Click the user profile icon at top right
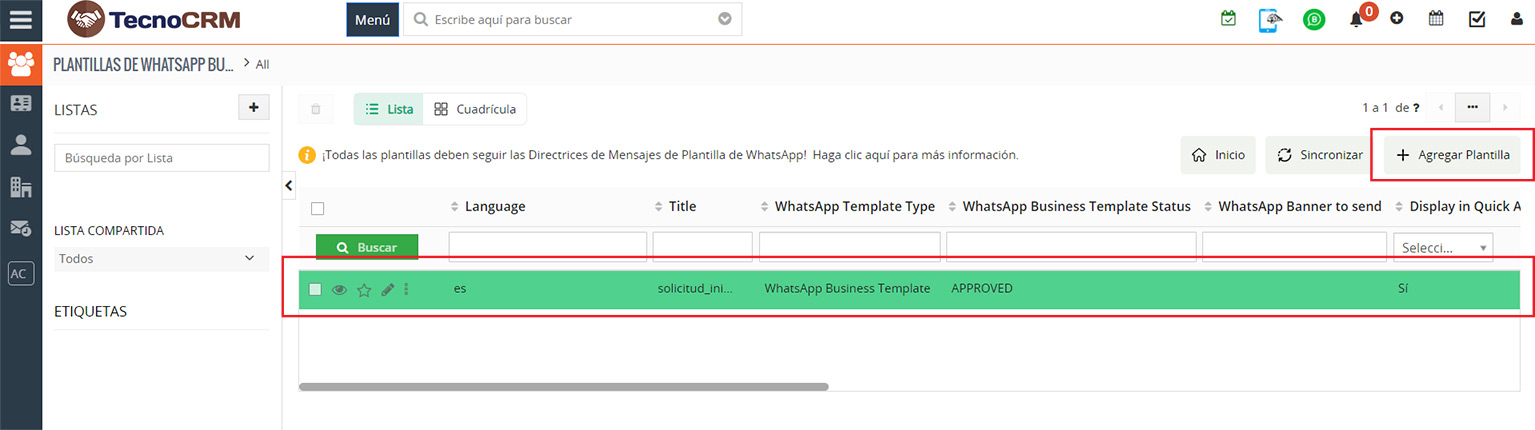The height and width of the screenshot is (430, 1535). point(1517,19)
